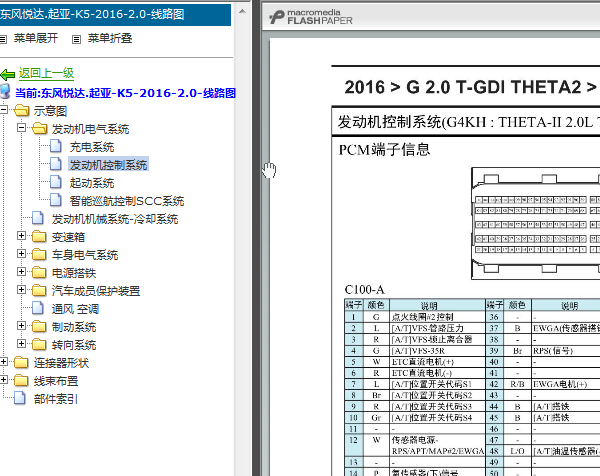Follow the 返回上一级 link
The image size is (600, 476).
coord(46,73)
